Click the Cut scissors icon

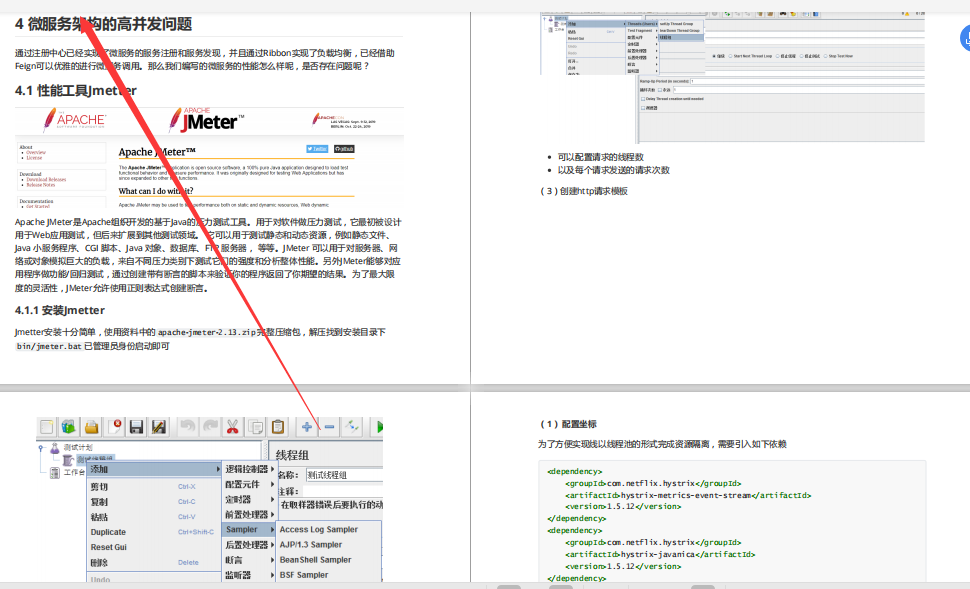(x=233, y=426)
